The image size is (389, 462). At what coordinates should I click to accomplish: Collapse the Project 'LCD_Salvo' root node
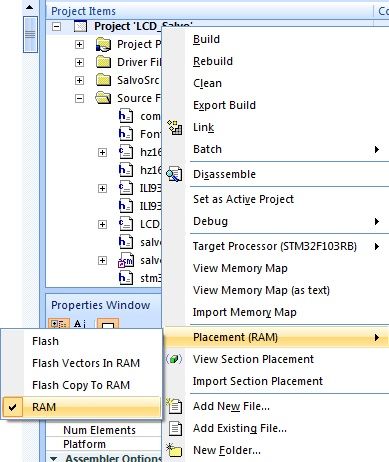pos(57,26)
